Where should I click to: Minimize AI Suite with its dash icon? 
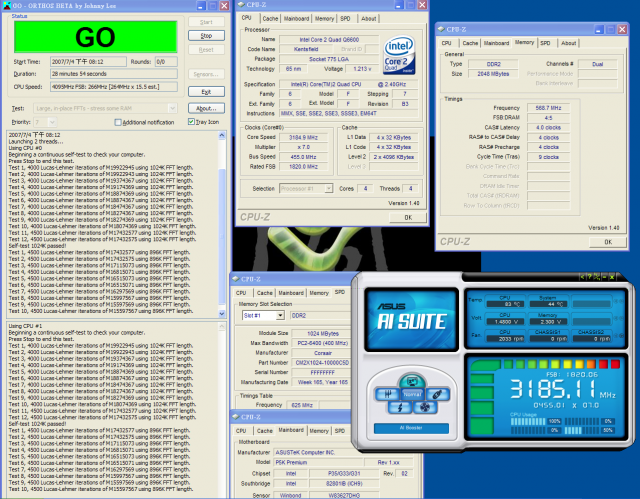[x=604, y=277]
